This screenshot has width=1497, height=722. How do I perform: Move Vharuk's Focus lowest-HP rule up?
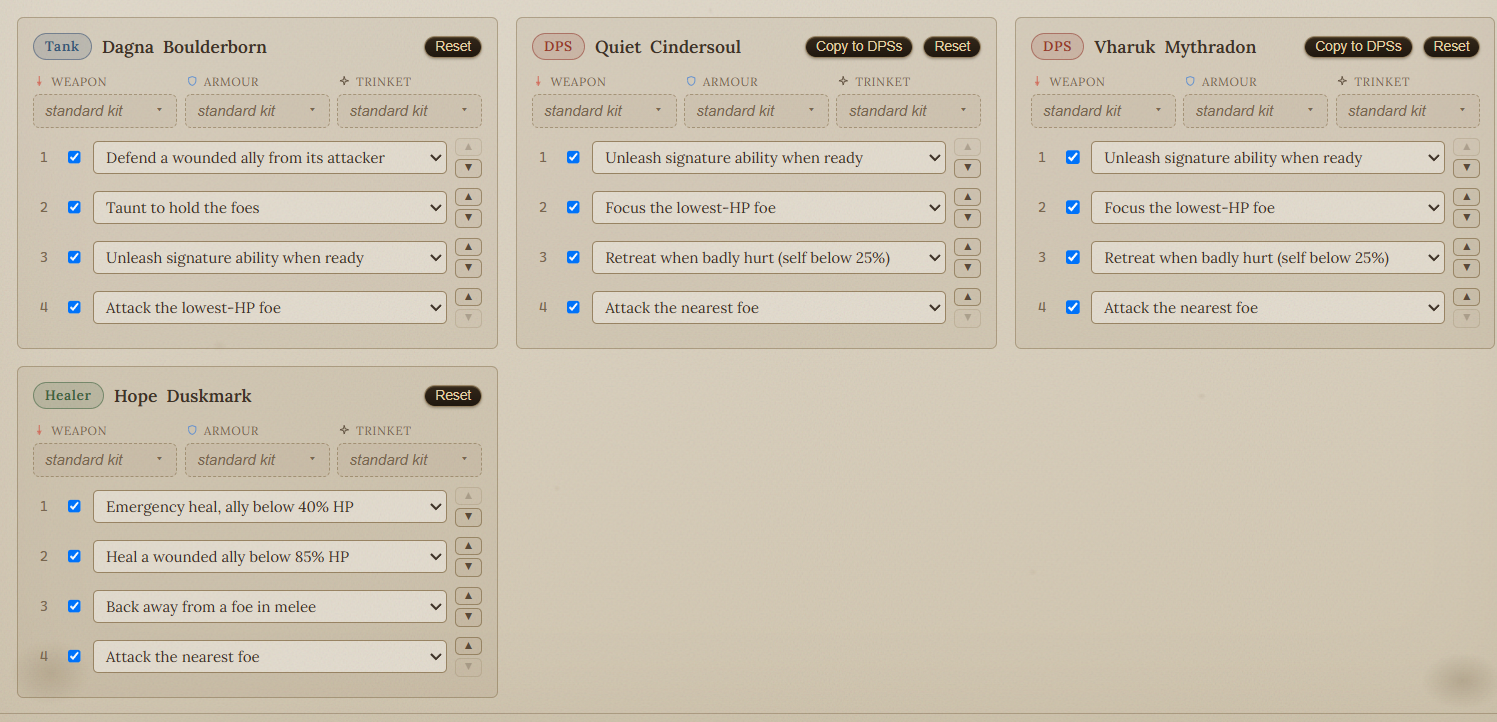click(x=1466, y=197)
